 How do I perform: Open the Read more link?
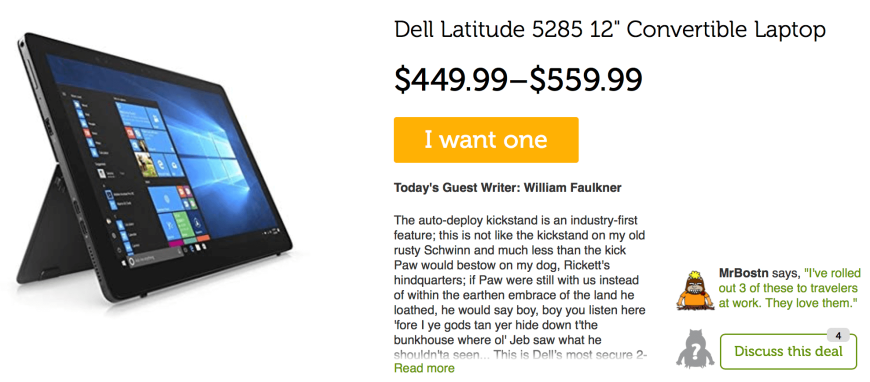pos(424,368)
